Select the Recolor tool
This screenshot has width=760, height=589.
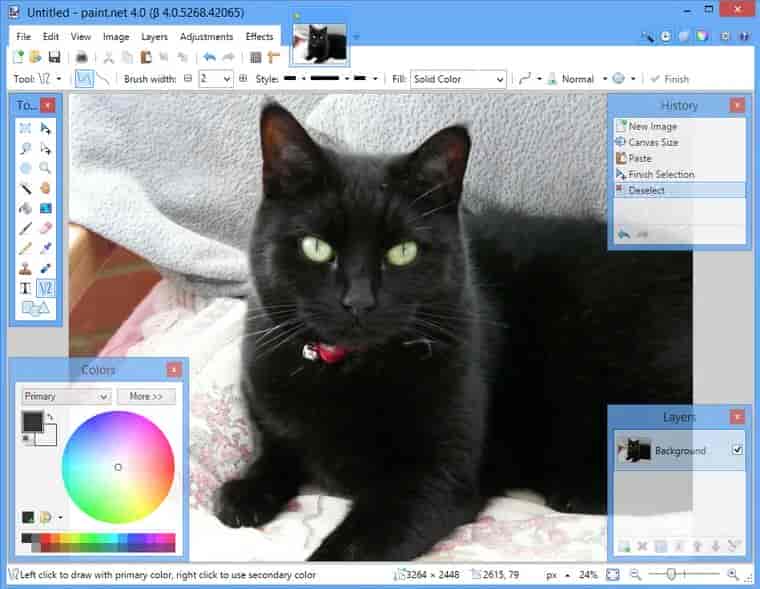coord(45,268)
